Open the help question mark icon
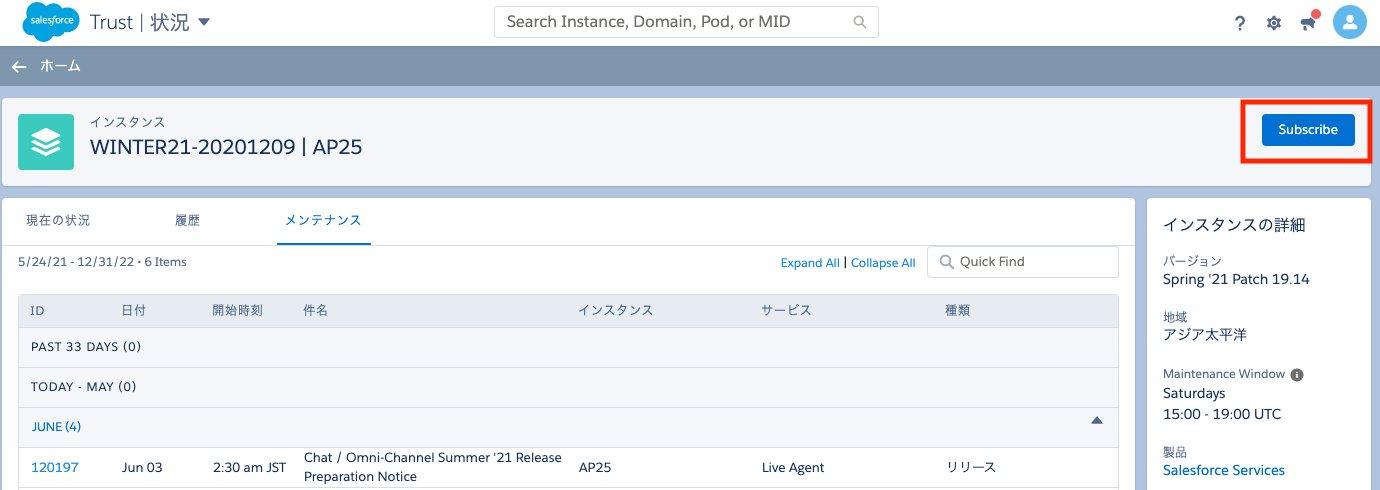 click(x=1240, y=23)
